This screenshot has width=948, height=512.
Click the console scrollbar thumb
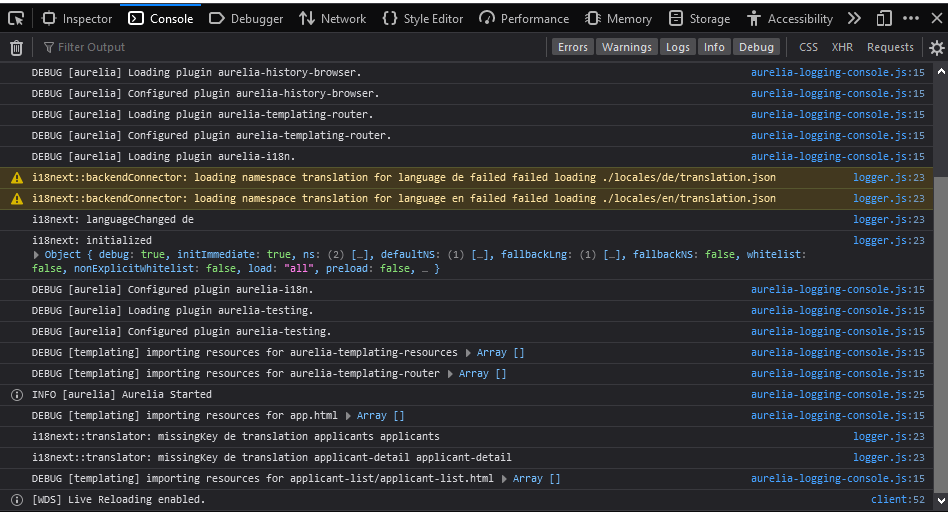pos(941,335)
